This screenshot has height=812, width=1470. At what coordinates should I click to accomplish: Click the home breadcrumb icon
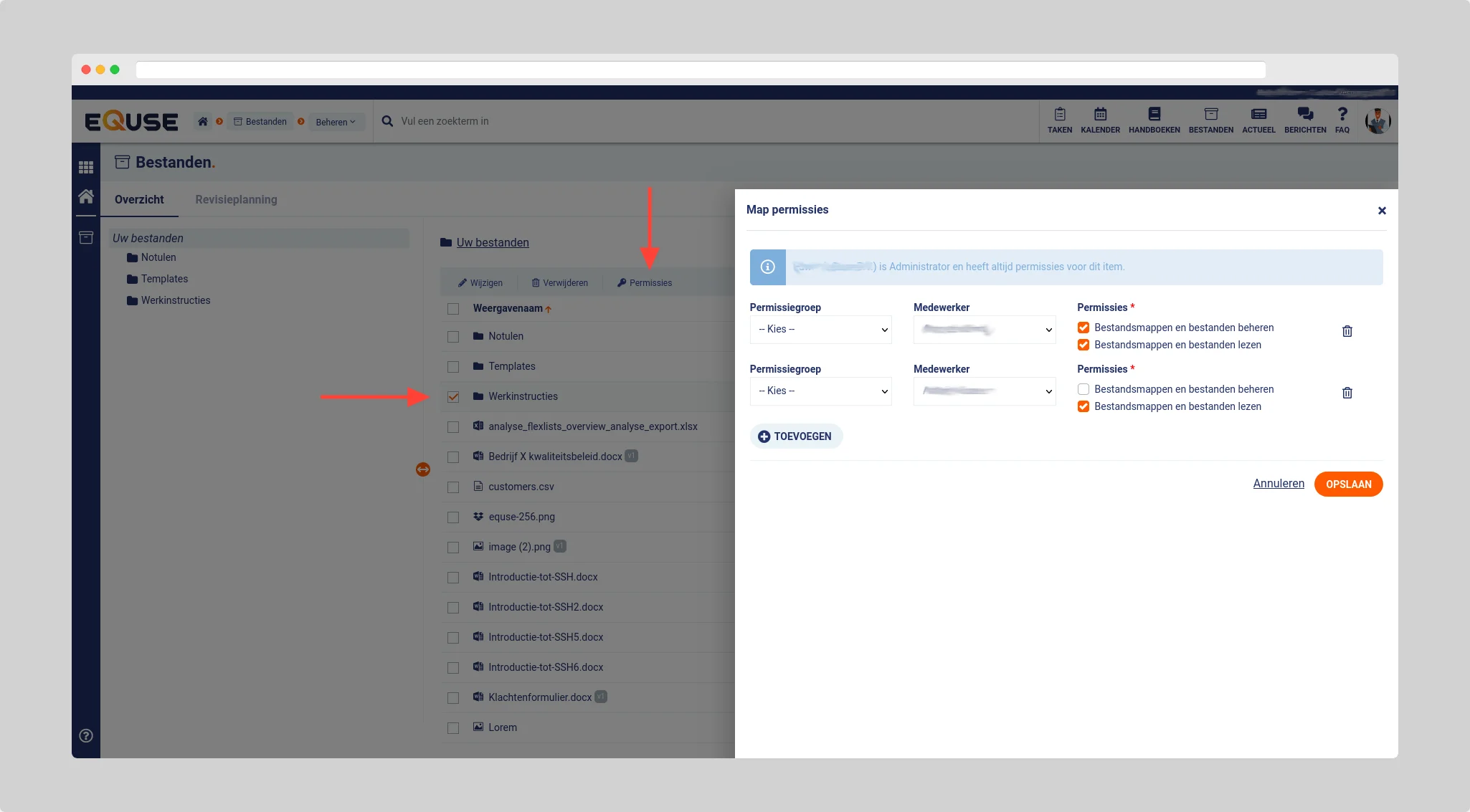point(203,122)
